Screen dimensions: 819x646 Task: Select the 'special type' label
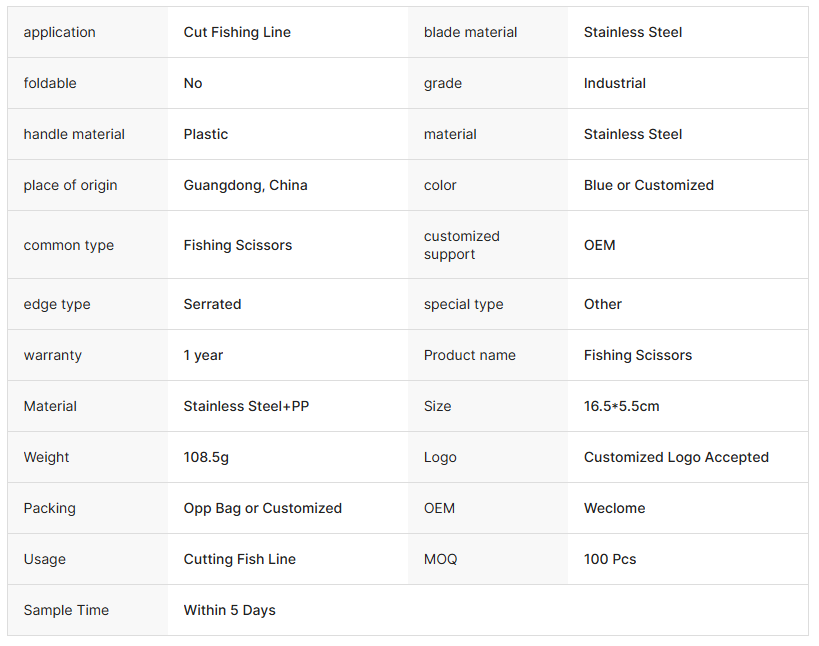pyautogui.click(x=463, y=304)
